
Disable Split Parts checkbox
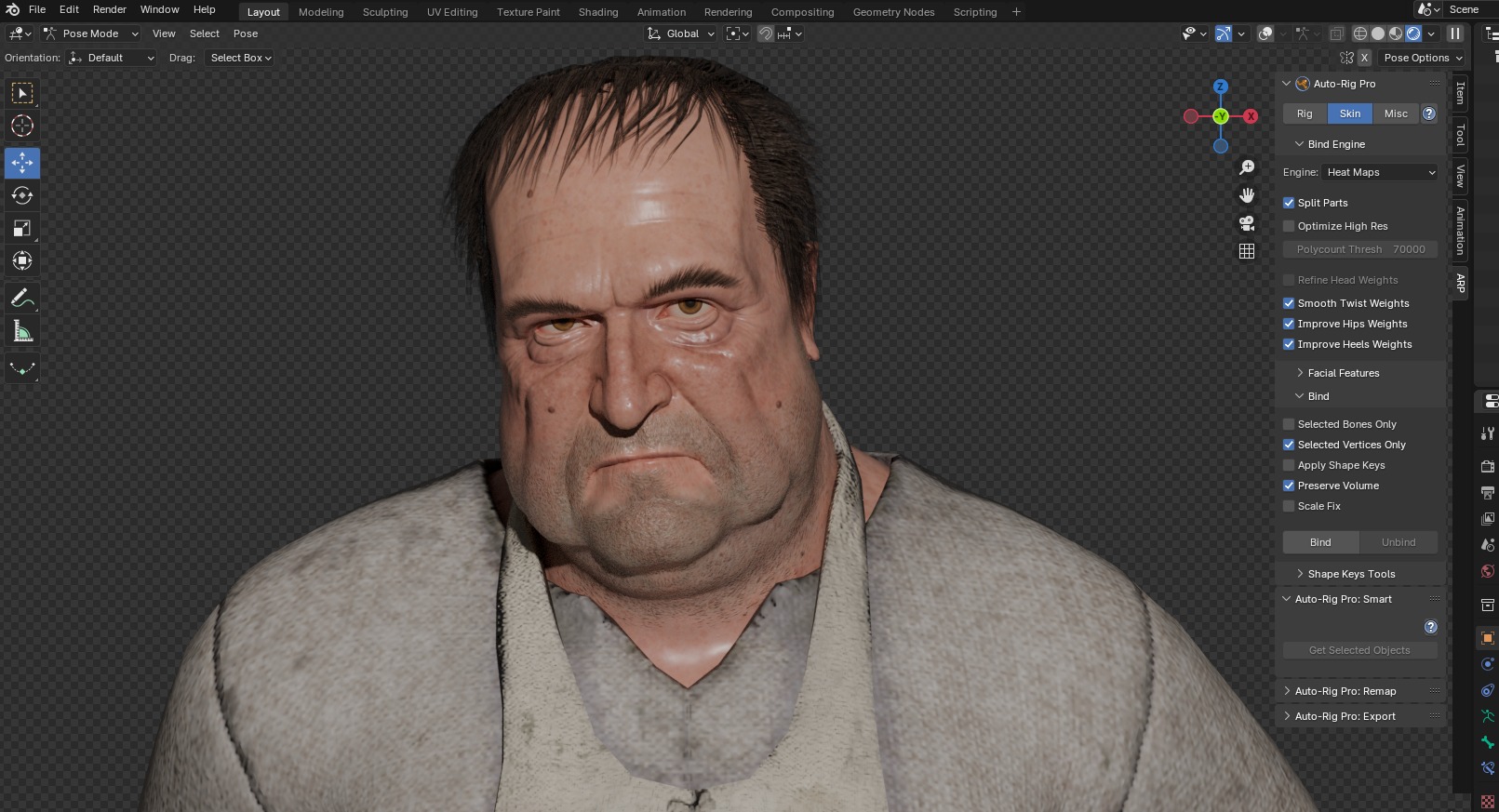pyautogui.click(x=1289, y=203)
